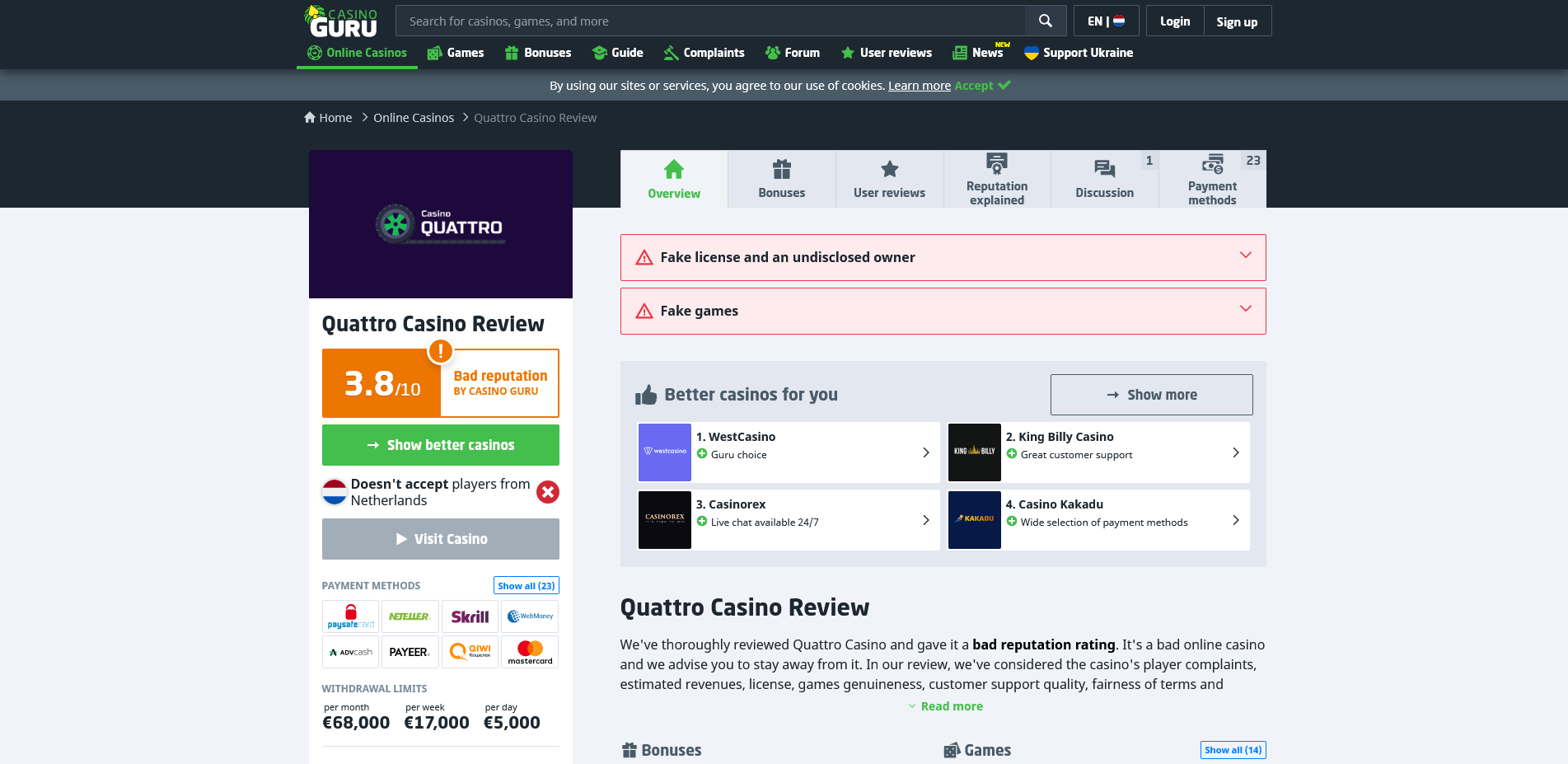Expand the Fake games warning chevron
1568x764 pixels.
pyautogui.click(x=1246, y=309)
